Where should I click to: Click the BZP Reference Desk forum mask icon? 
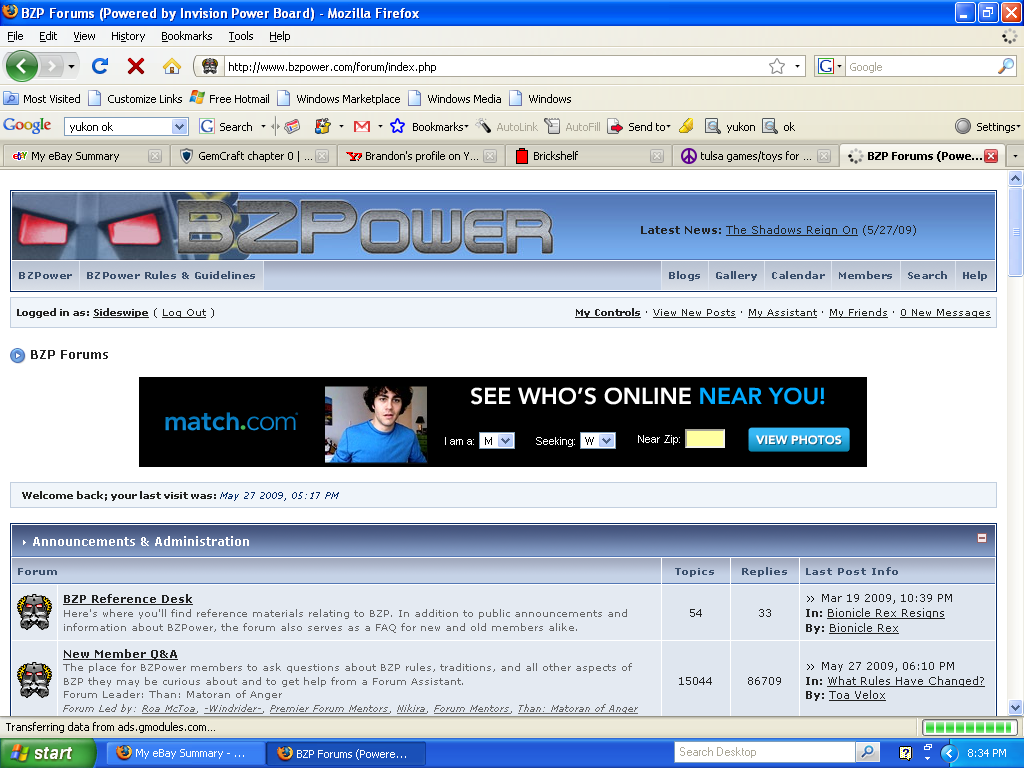coord(34,610)
